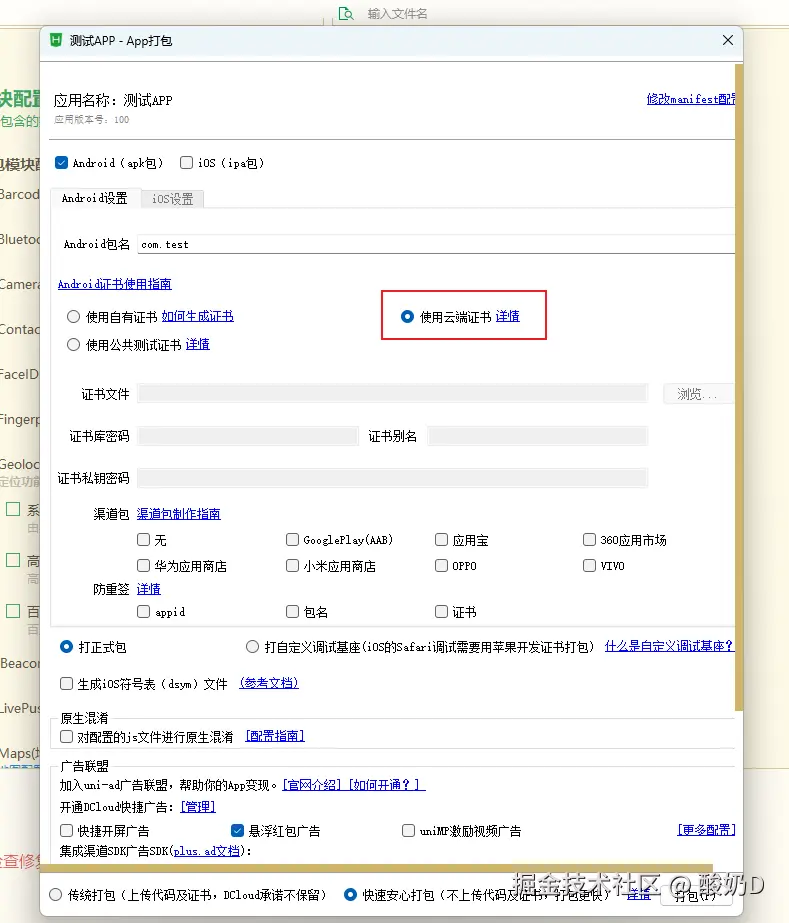Image resolution: width=789 pixels, height=923 pixels.
Task: Check the uniMP激励视频广告 checkbox
Action: tap(408, 831)
